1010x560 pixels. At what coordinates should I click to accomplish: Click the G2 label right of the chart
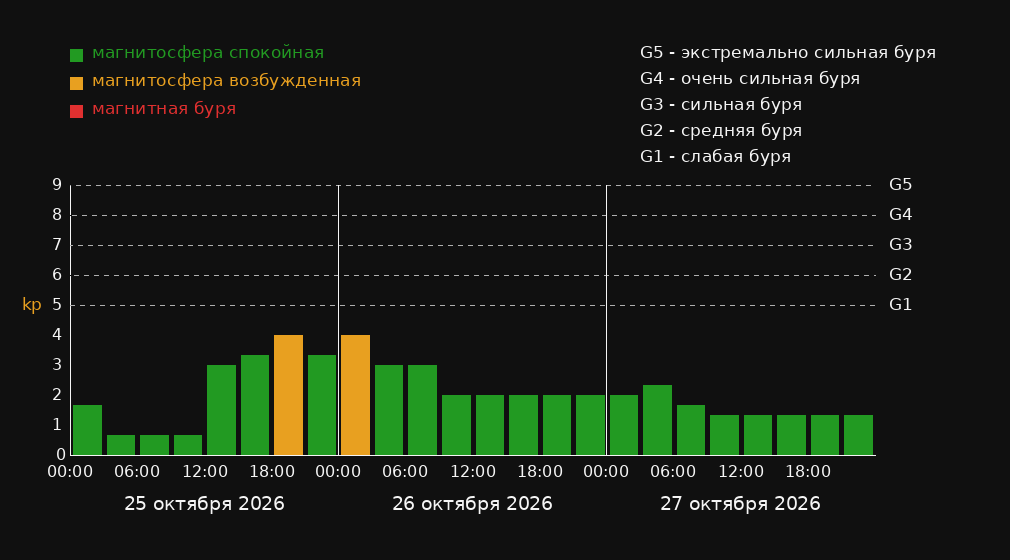(x=900, y=275)
